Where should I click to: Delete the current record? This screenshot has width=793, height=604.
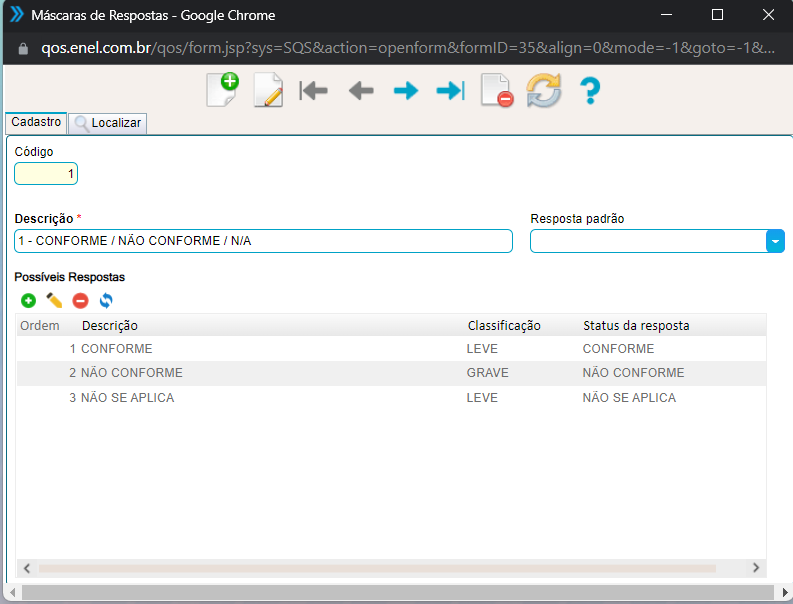click(x=496, y=91)
